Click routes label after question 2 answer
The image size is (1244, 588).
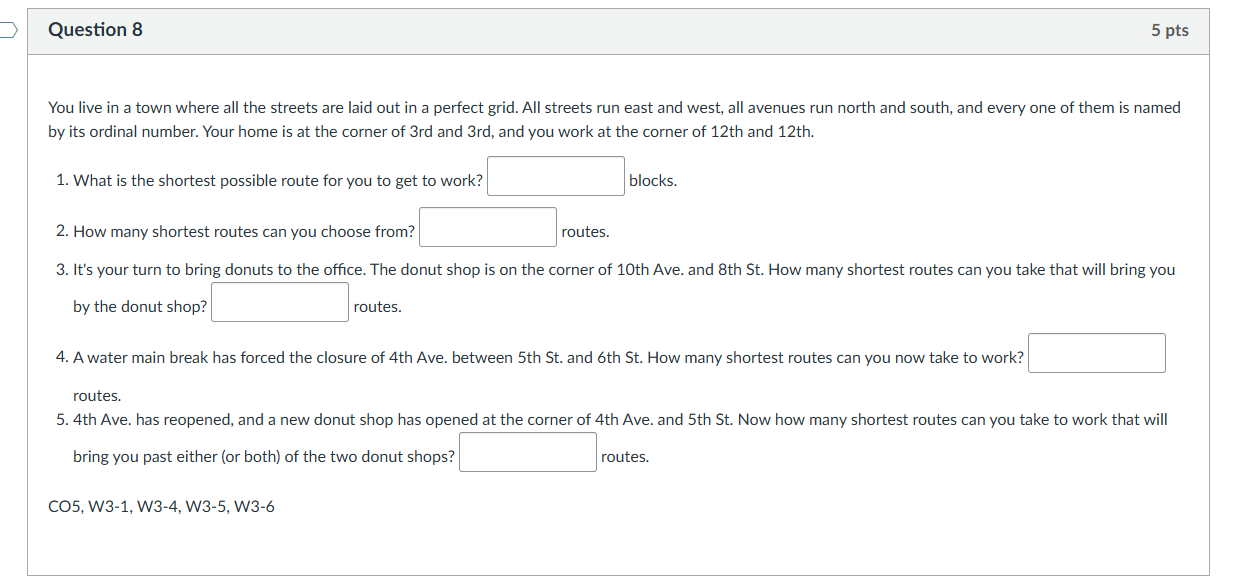coord(585,231)
